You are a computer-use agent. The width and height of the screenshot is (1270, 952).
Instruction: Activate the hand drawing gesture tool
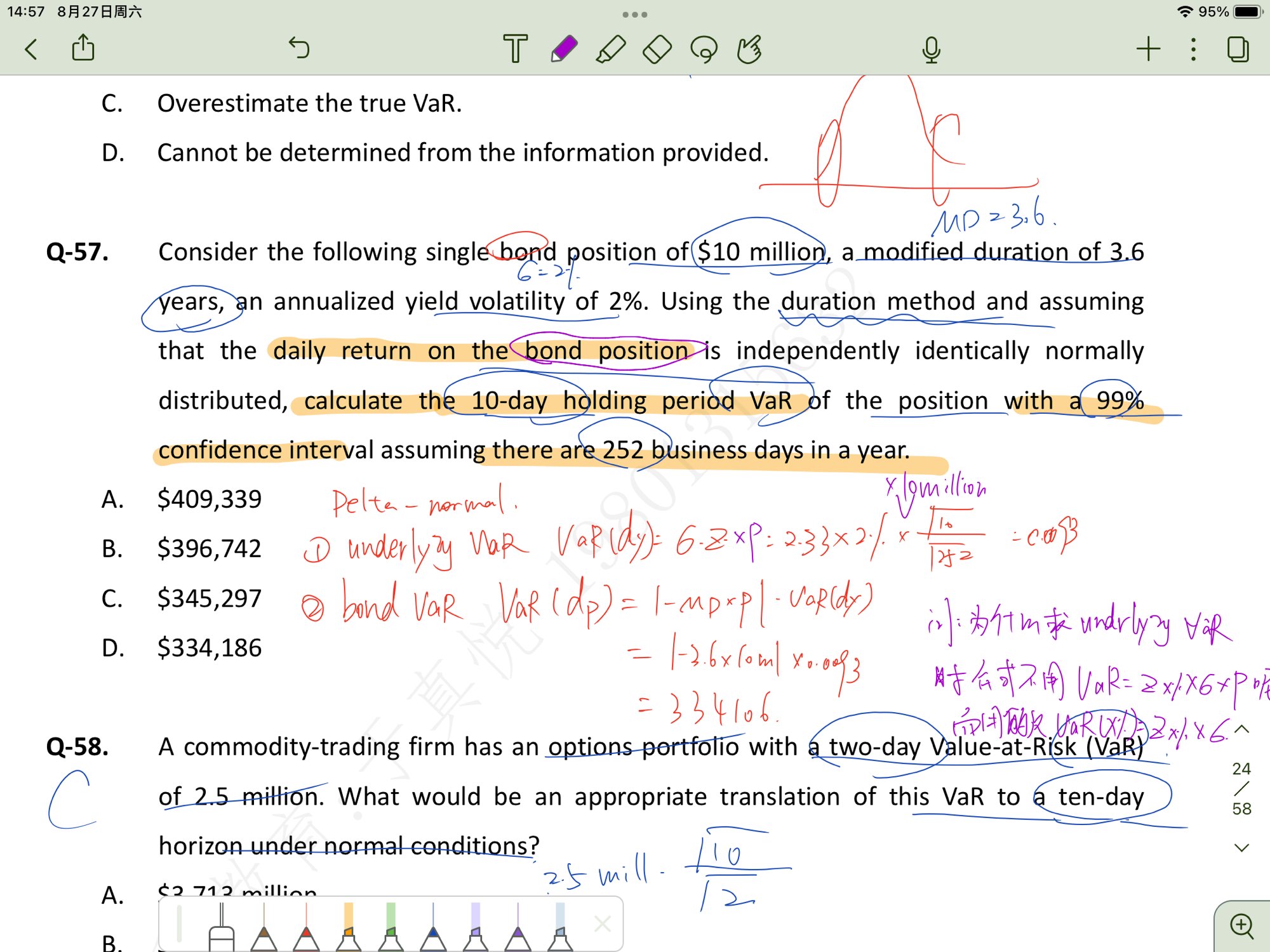pyautogui.click(x=749, y=49)
